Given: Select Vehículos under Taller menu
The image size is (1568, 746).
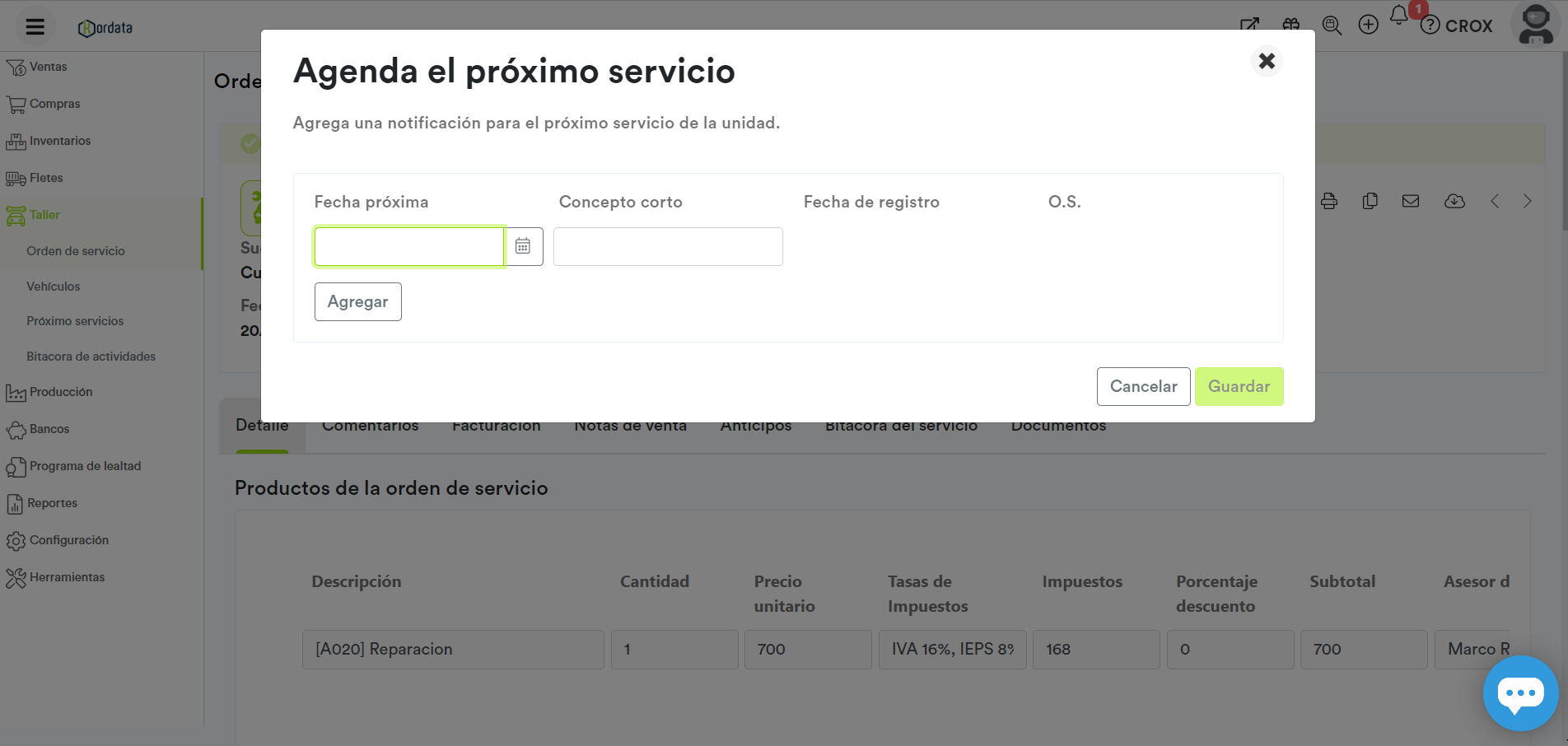Looking at the screenshot, I should tap(54, 287).
